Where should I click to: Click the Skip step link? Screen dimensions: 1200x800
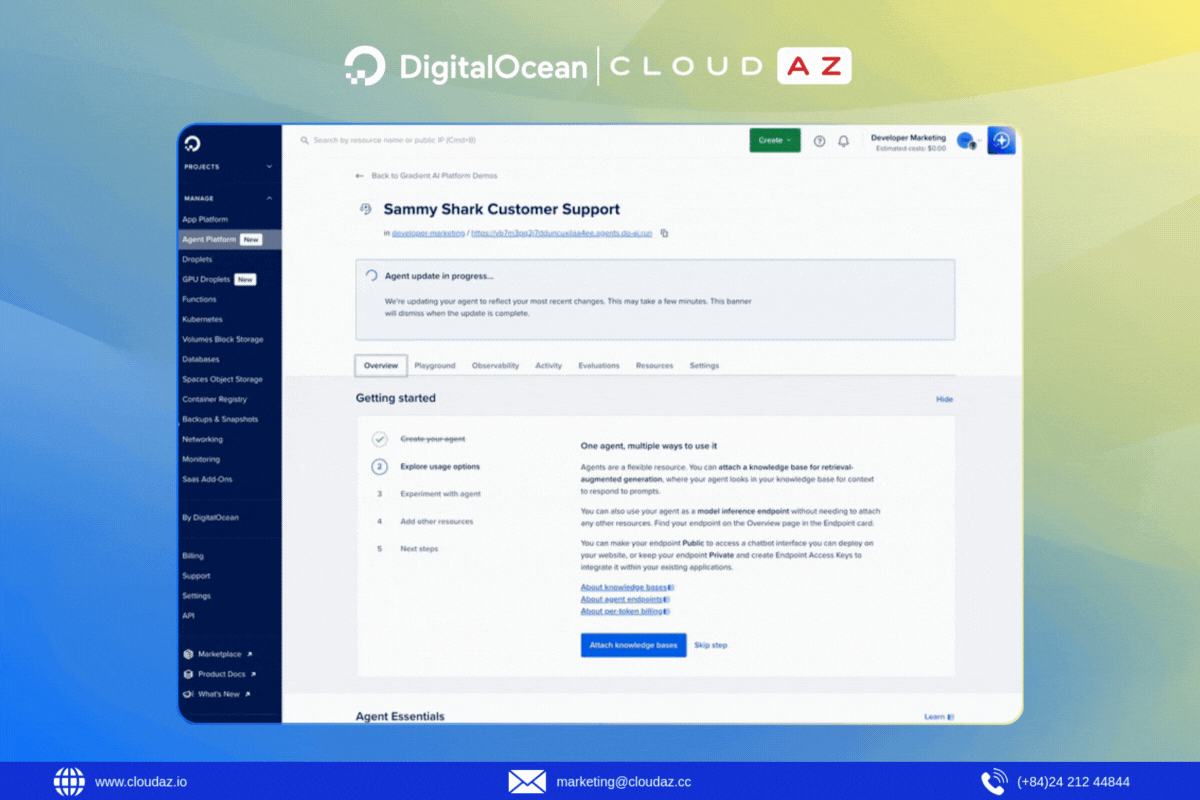point(711,645)
